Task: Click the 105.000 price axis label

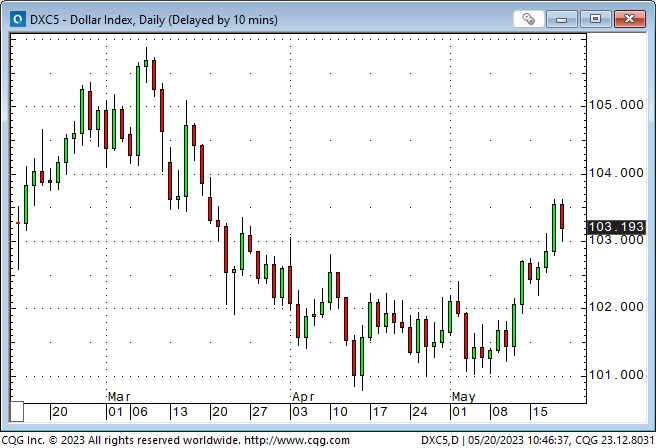Action: [616, 105]
